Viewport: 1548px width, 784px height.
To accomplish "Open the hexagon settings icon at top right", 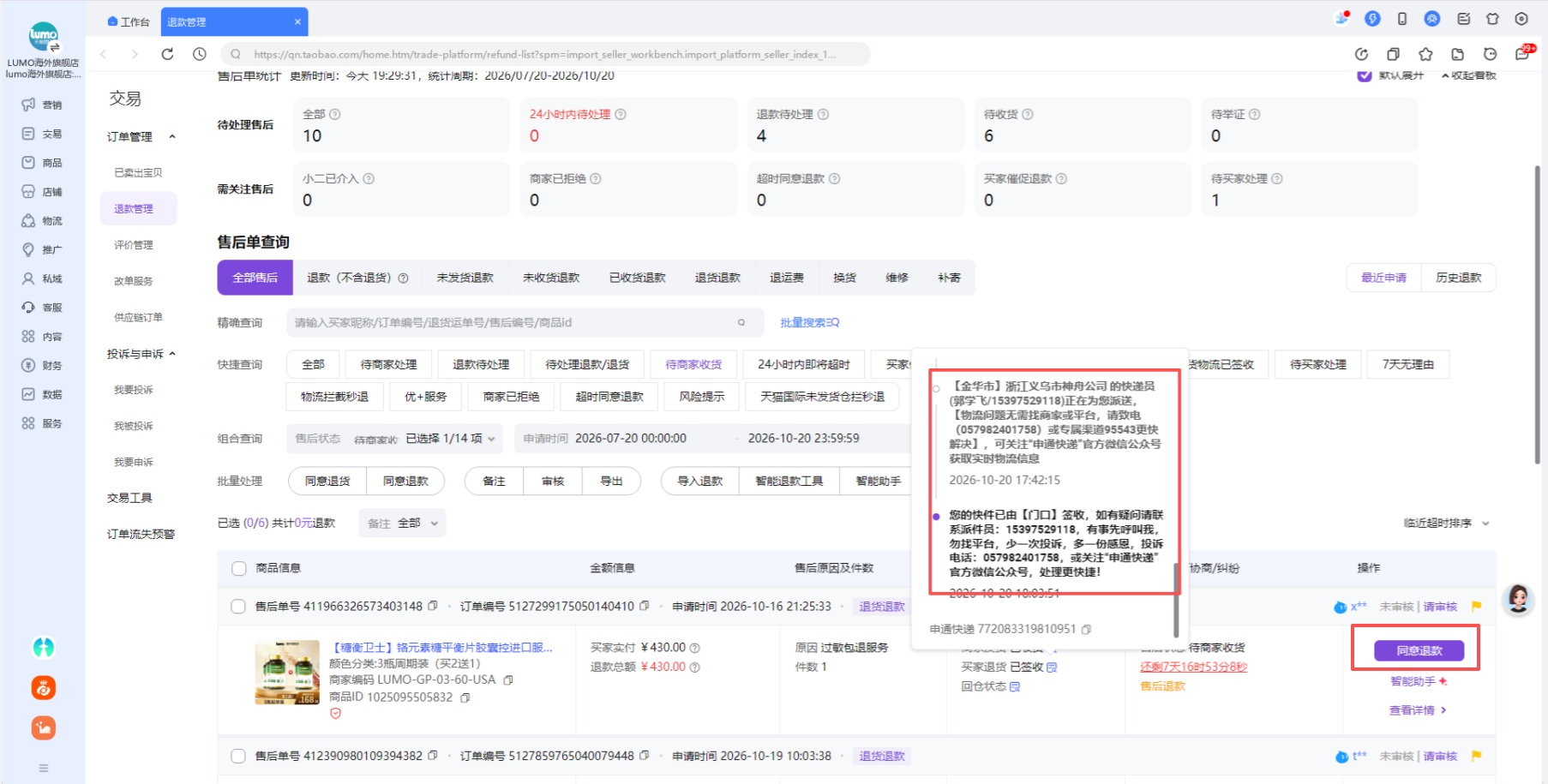I will [x=1521, y=19].
